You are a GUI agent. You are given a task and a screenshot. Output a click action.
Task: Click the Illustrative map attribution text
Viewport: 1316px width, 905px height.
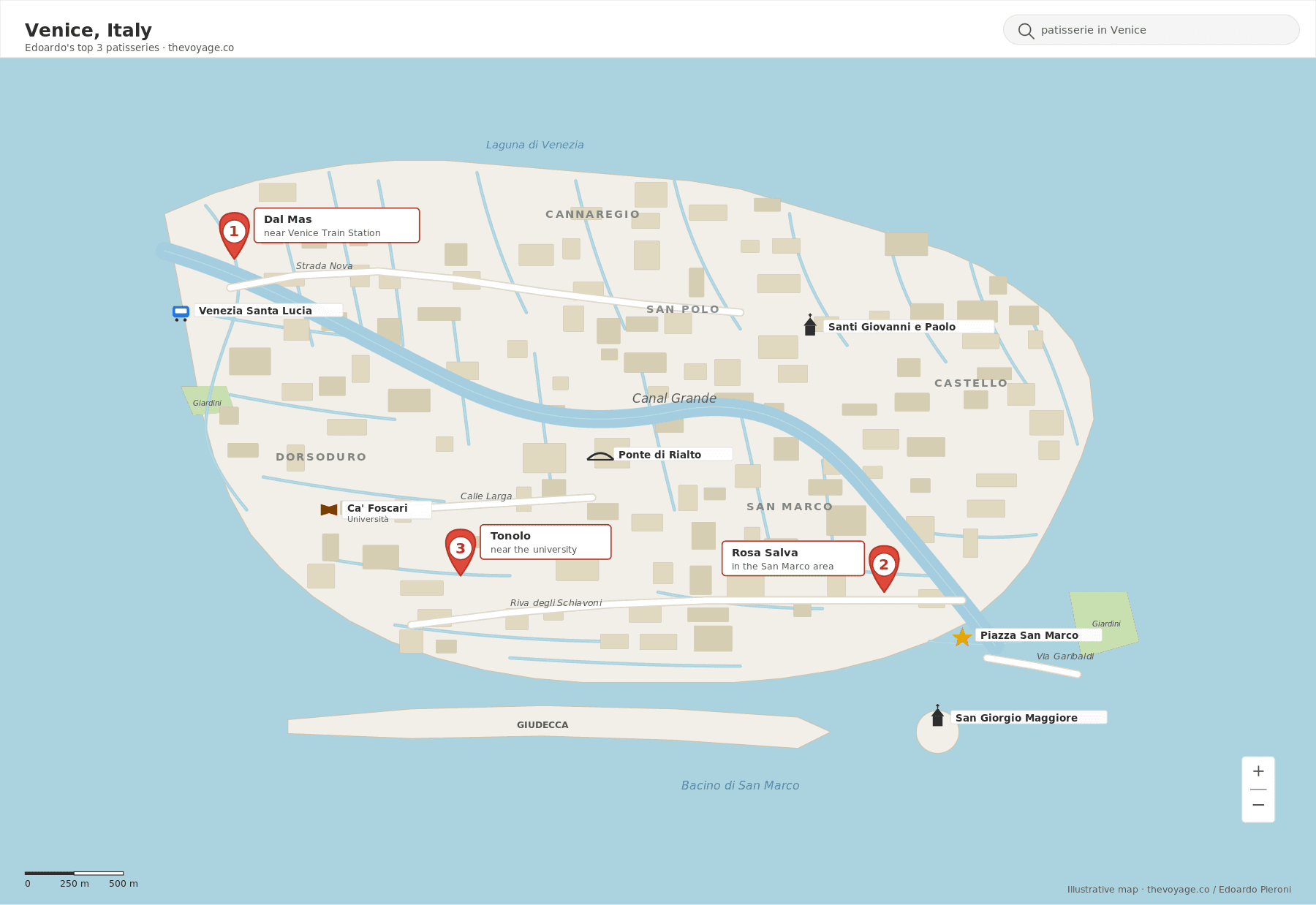(1179, 890)
